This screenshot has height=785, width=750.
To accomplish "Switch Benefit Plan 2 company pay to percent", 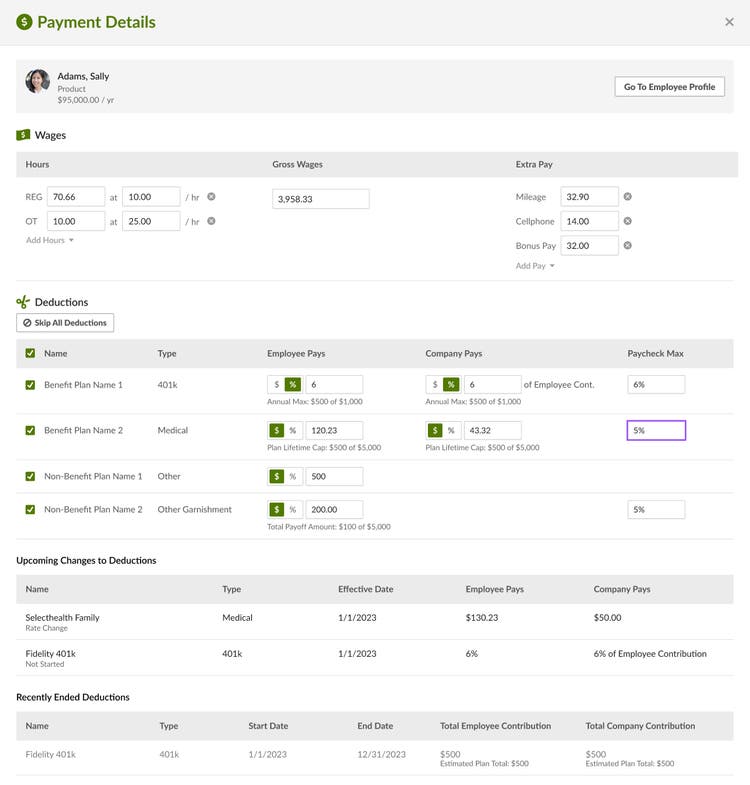I will tap(451, 430).
